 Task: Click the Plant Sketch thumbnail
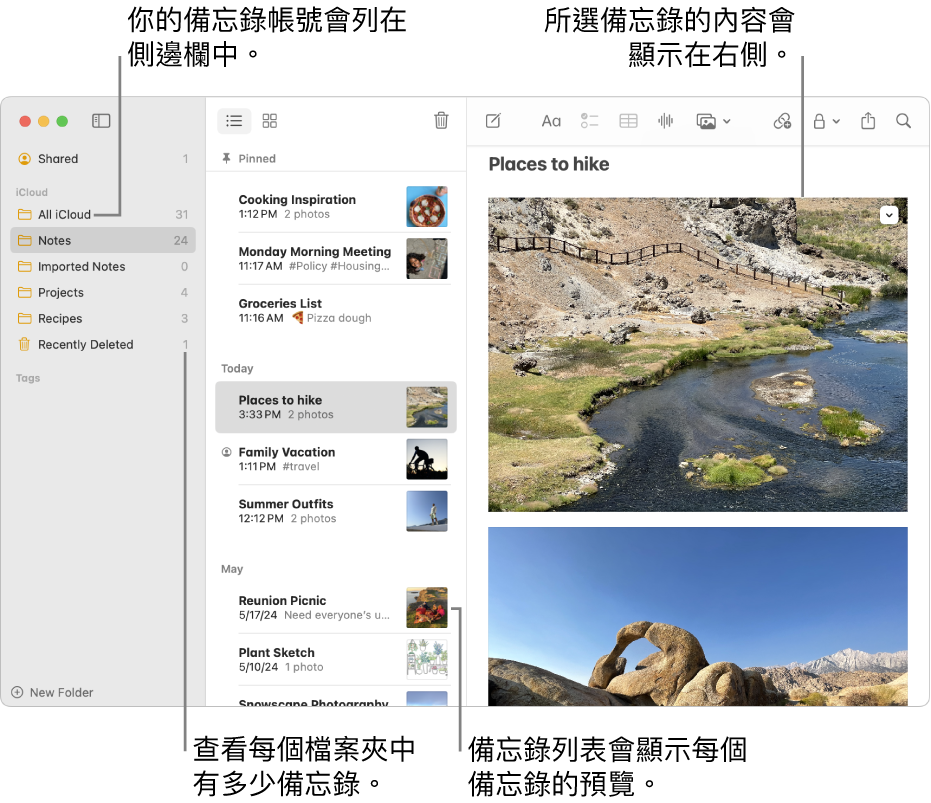coord(427,659)
